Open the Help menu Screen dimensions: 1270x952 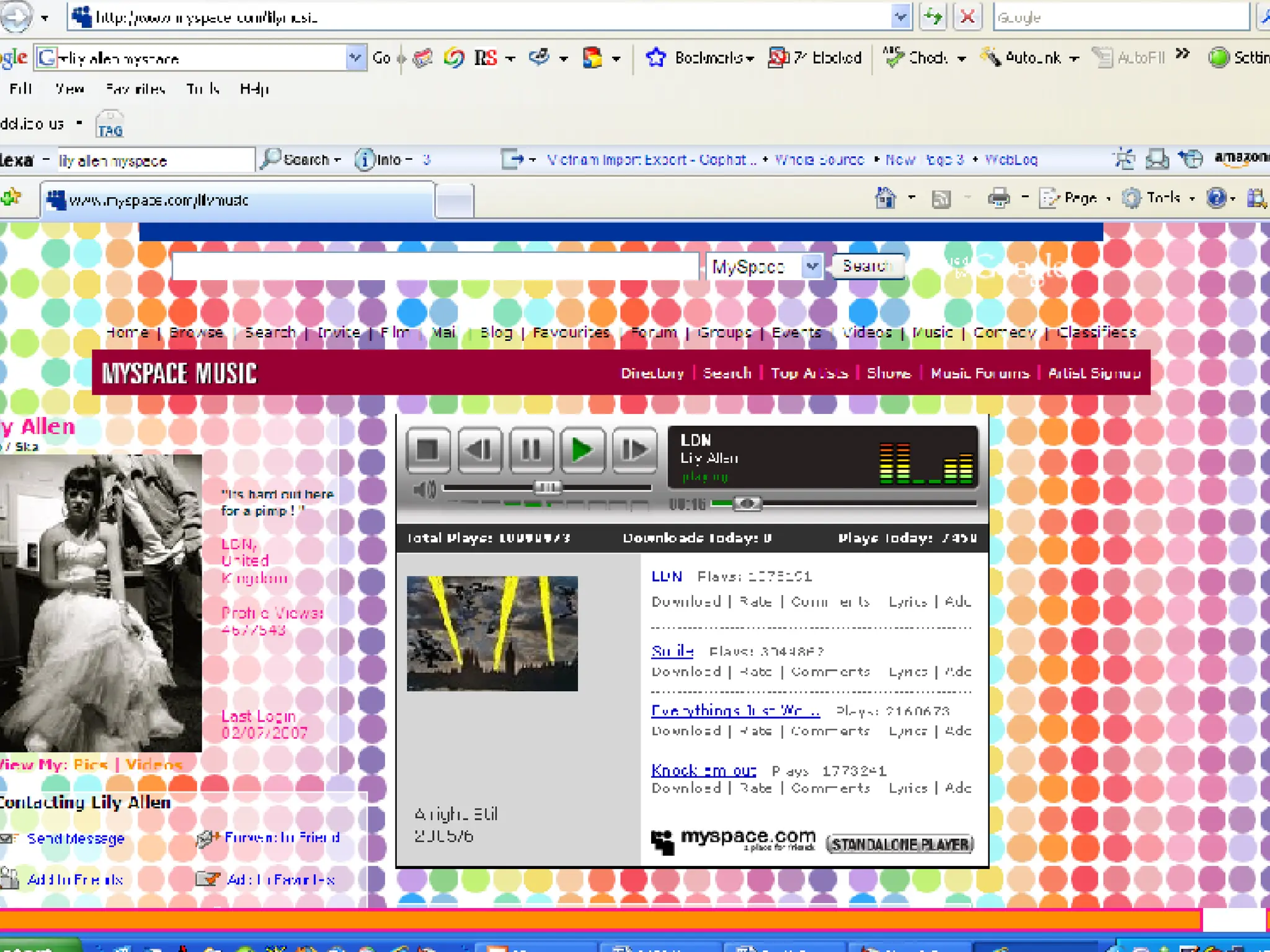[254, 89]
